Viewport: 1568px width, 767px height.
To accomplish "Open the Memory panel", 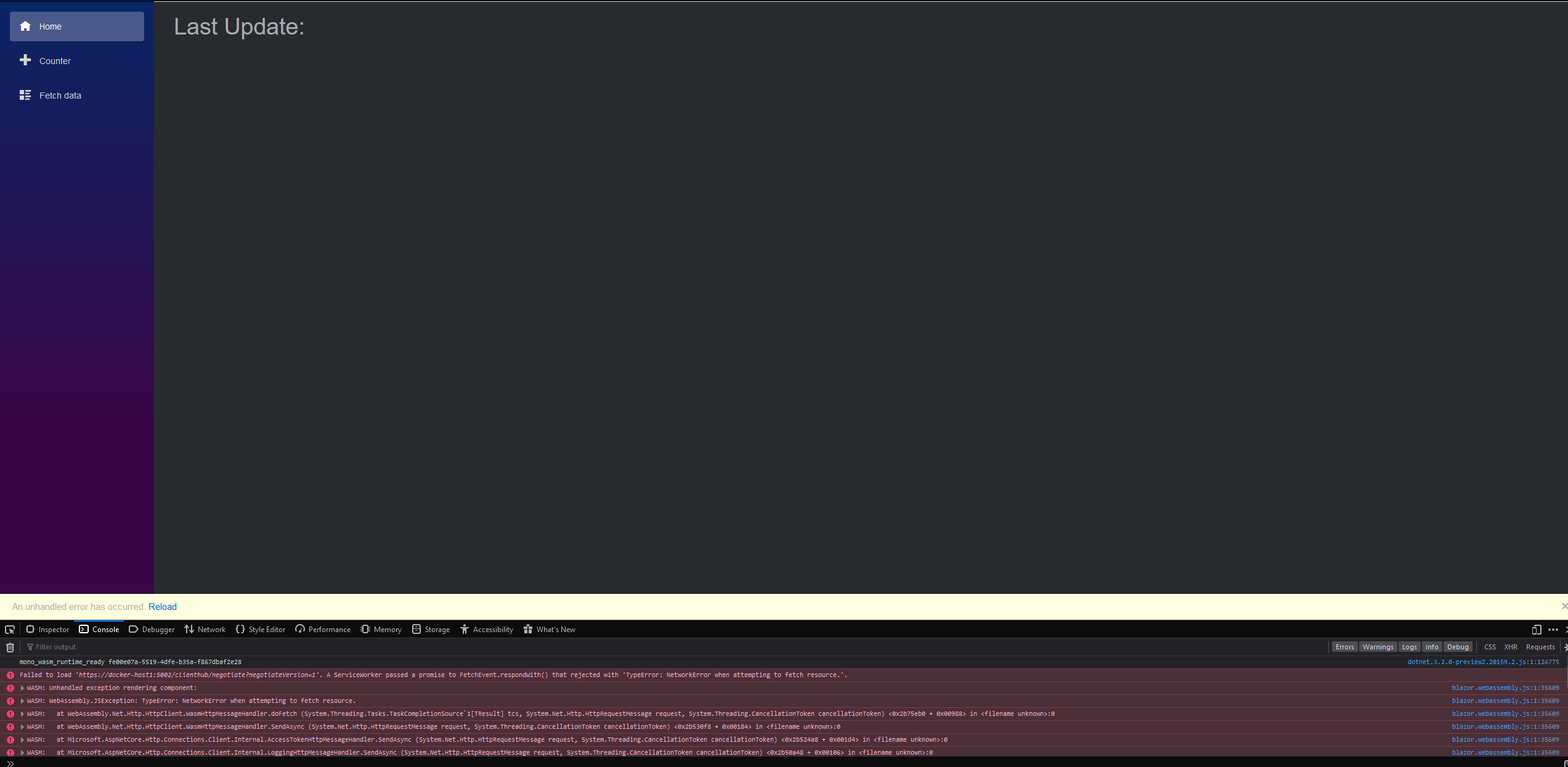I will pos(381,629).
